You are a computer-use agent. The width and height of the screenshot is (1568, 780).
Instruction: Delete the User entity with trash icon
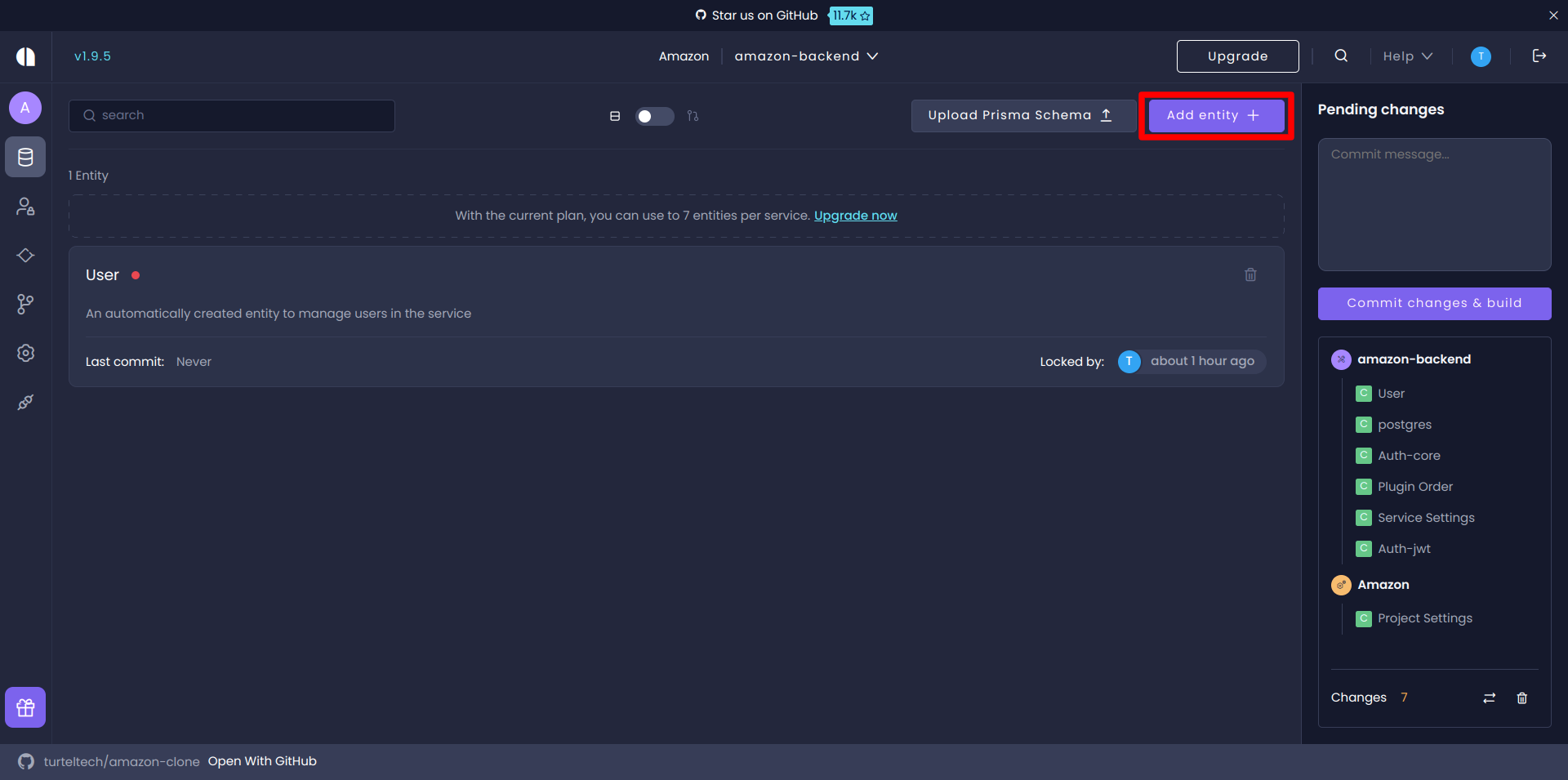(1250, 275)
